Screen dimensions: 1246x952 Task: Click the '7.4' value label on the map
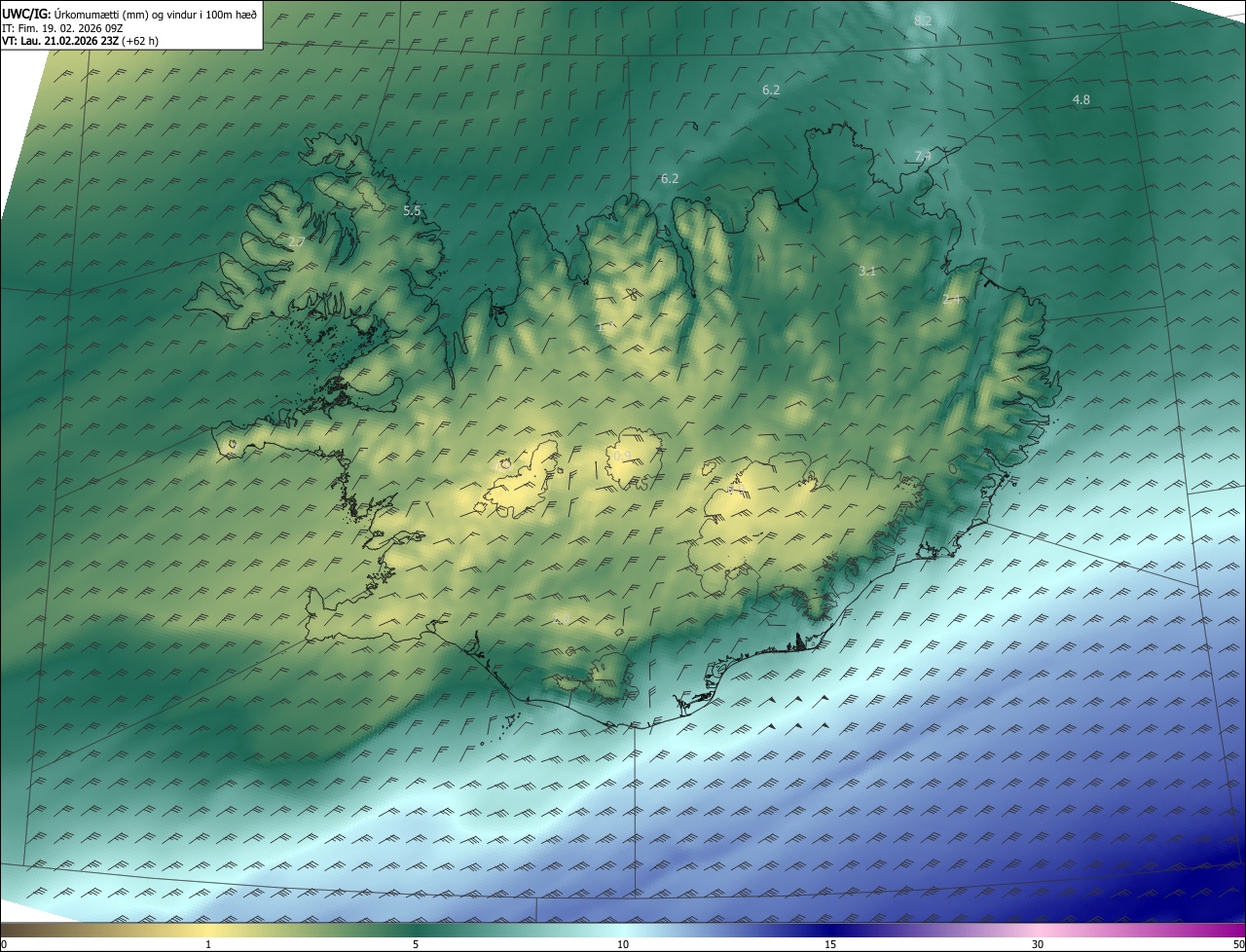(923, 157)
